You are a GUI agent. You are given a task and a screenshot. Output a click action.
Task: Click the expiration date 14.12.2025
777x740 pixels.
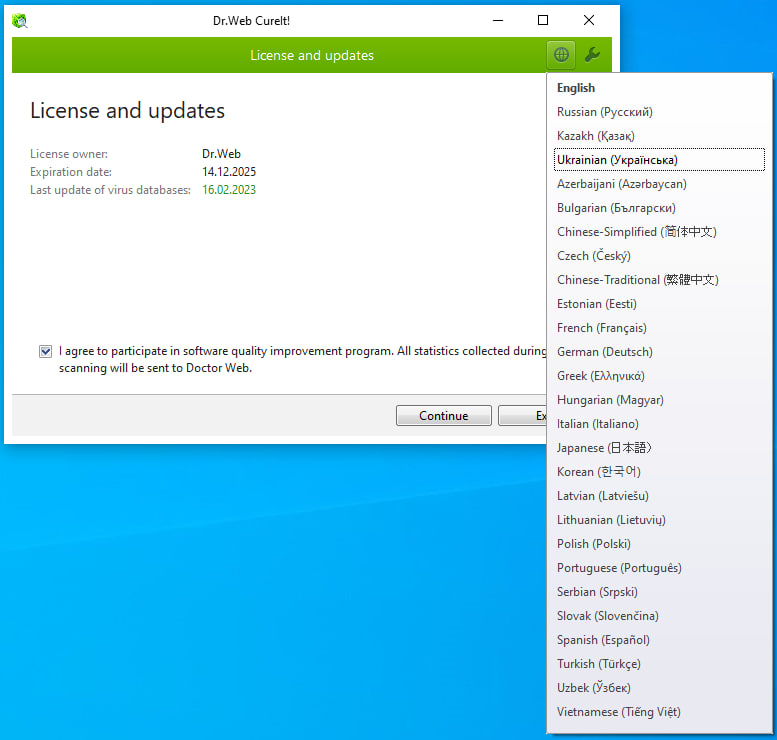(x=229, y=172)
